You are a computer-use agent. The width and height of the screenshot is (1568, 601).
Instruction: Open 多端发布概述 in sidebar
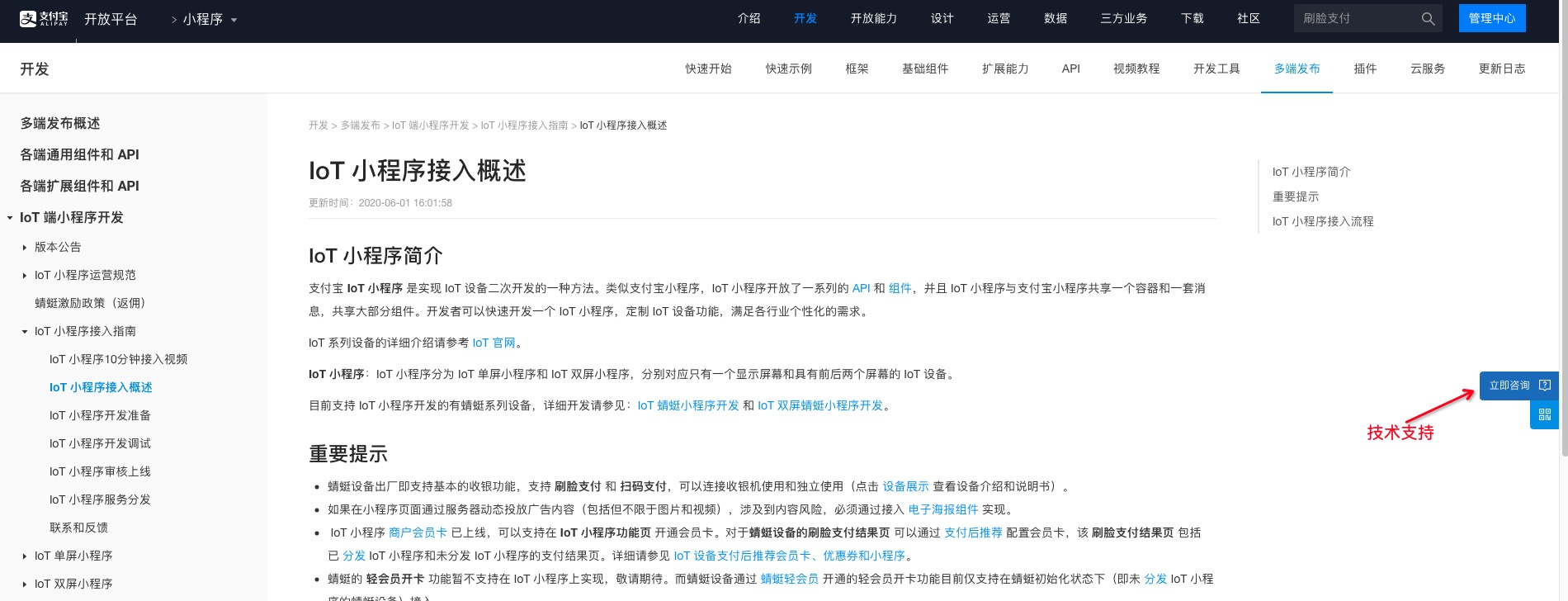tap(60, 124)
